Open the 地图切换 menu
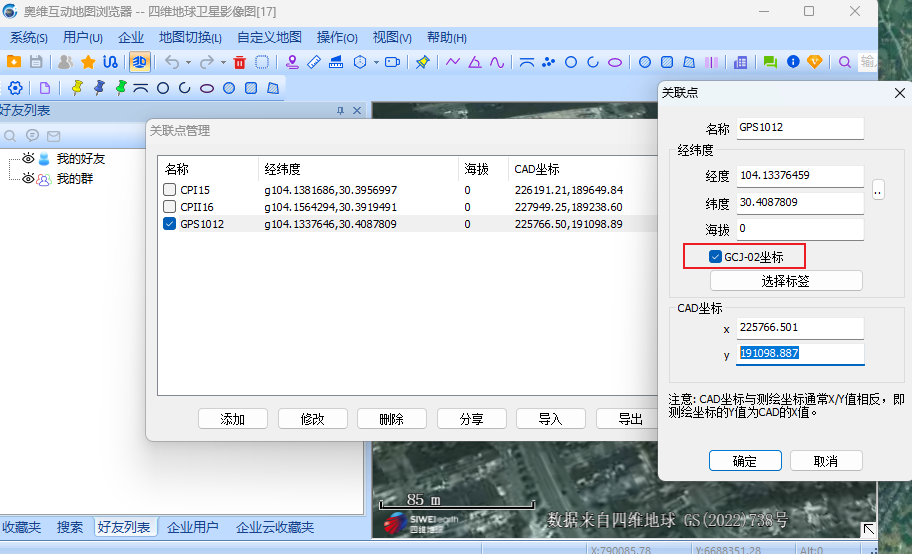The image size is (912, 554). coord(191,38)
